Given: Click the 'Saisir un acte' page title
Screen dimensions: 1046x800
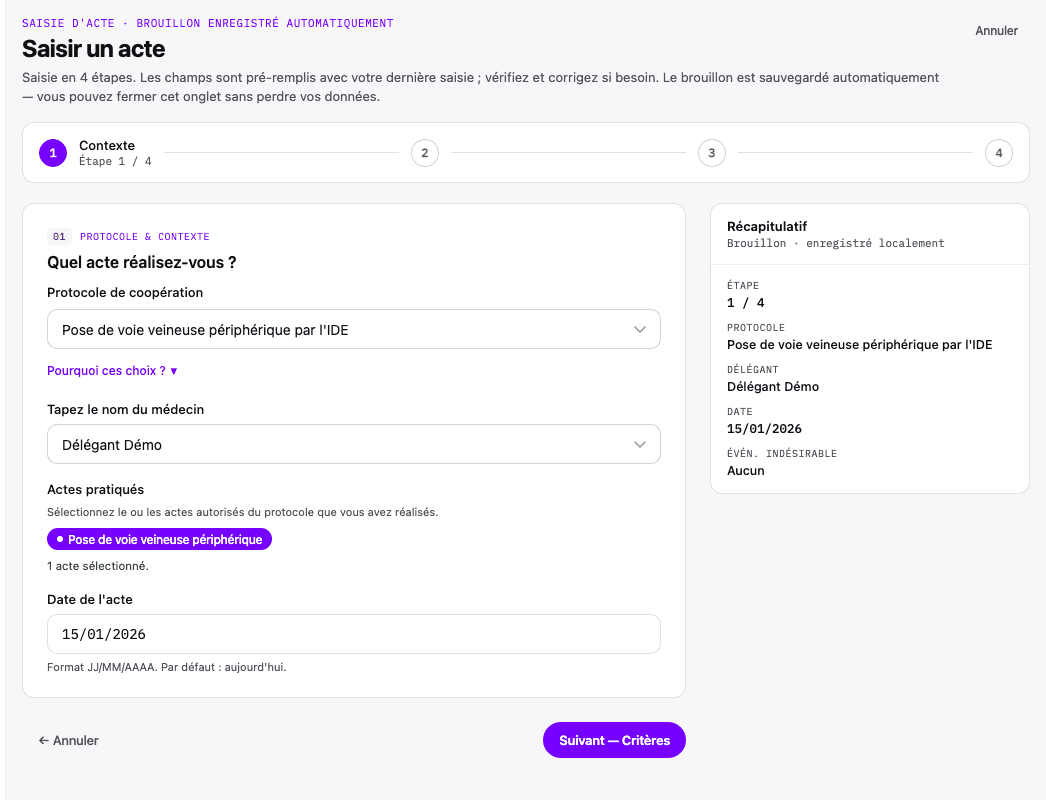Looking at the screenshot, I should (x=93, y=49).
